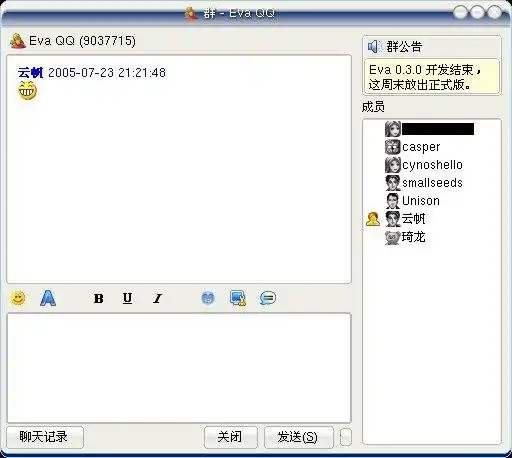Select member smallseeds in the list

coord(432,183)
